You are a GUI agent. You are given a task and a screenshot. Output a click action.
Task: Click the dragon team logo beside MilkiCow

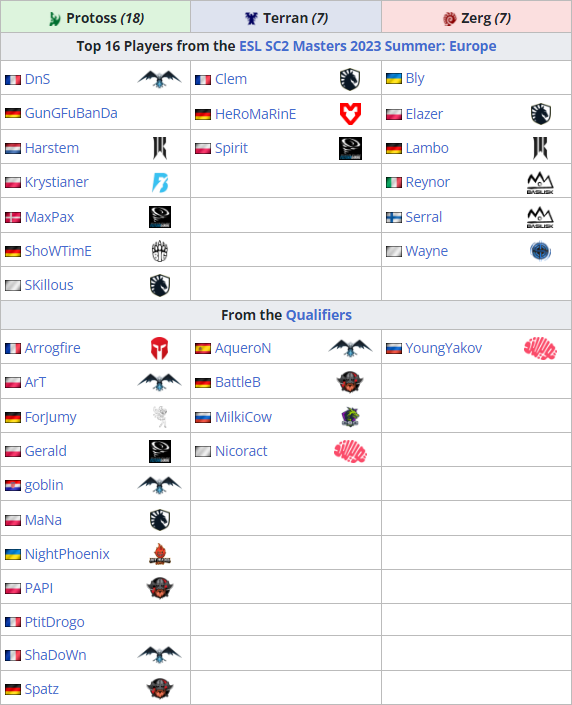pyautogui.click(x=350, y=417)
